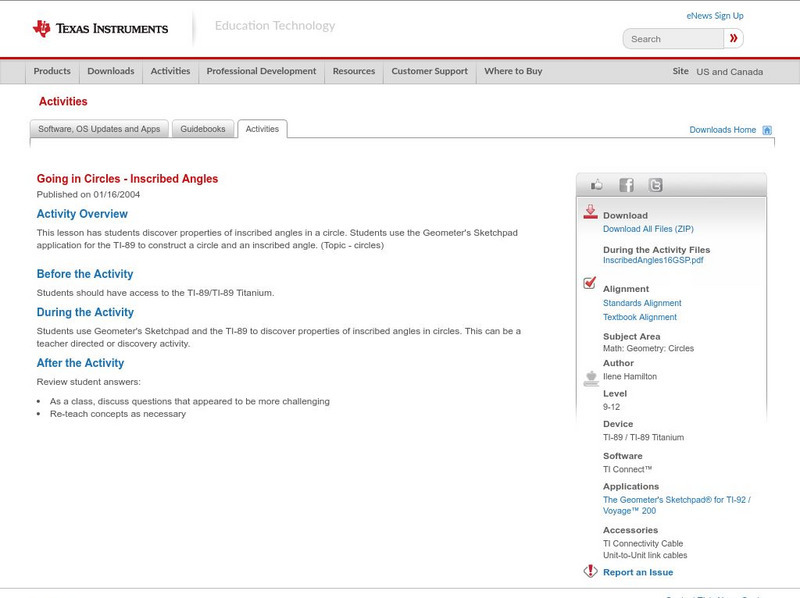Open the InscribedAngles16GSP.pdf file link
This screenshot has width=800, height=598.
click(x=653, y=261)
